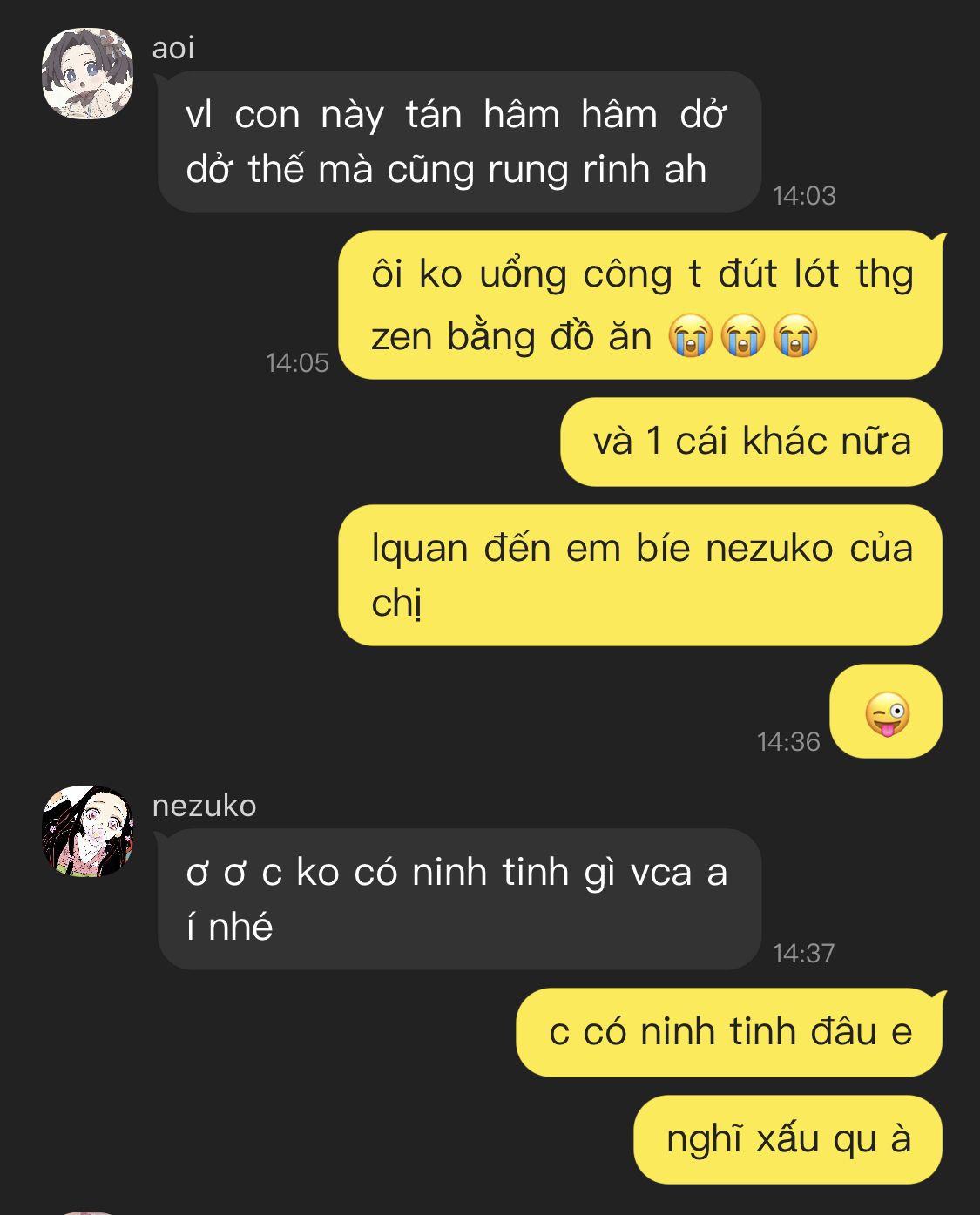Select nezuko's reply about ninh tinh
The height and width of the screenshot is (1215, 980).
coord(459,899)
